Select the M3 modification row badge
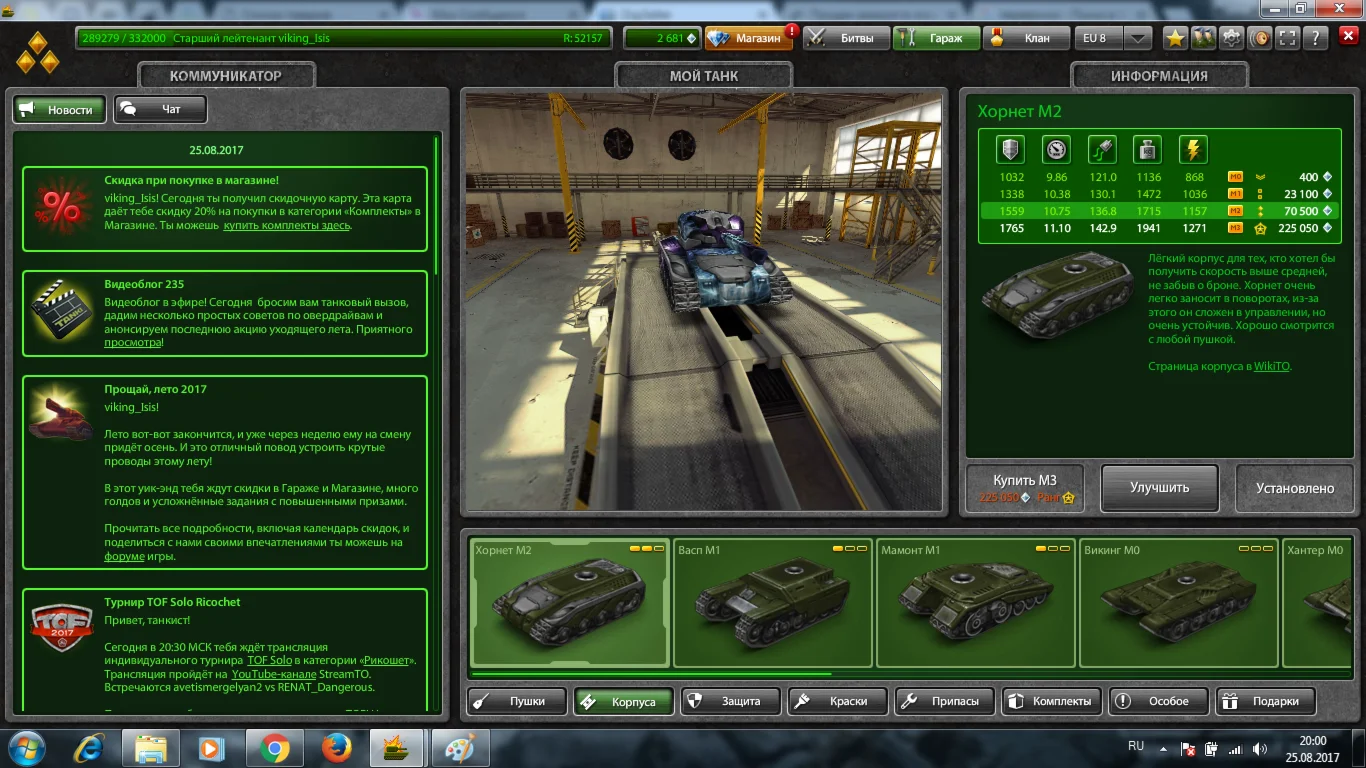This screenshot has height=768, width=1366. (1235, 228)
